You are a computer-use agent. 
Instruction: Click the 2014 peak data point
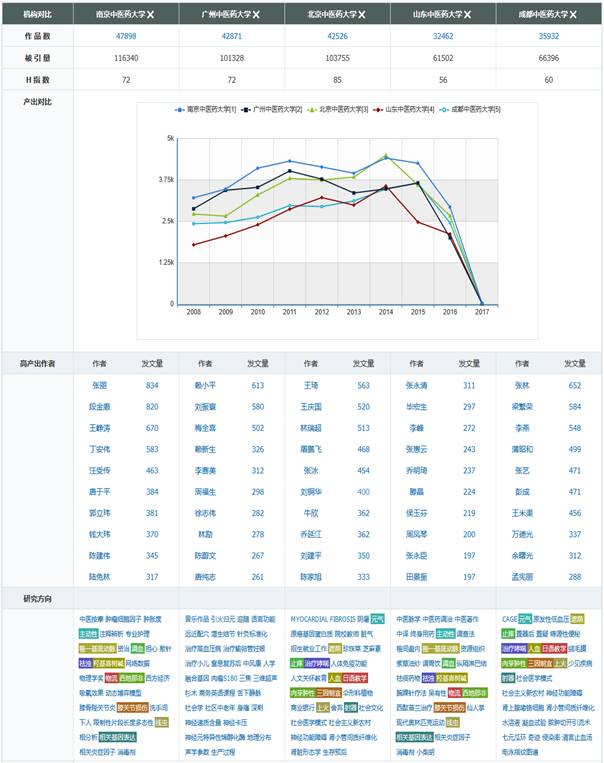[386, 156]
